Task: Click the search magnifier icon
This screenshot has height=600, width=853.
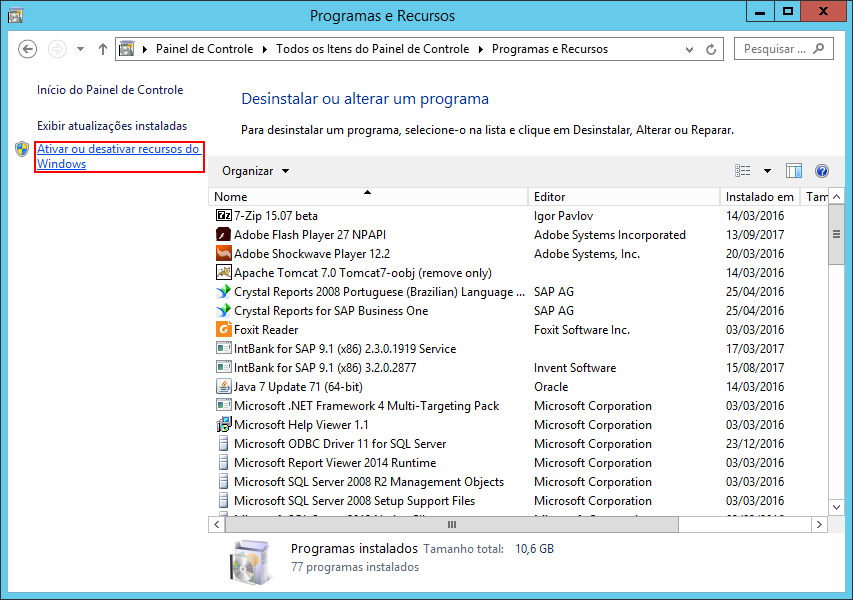Action: [x=818, y=48]
